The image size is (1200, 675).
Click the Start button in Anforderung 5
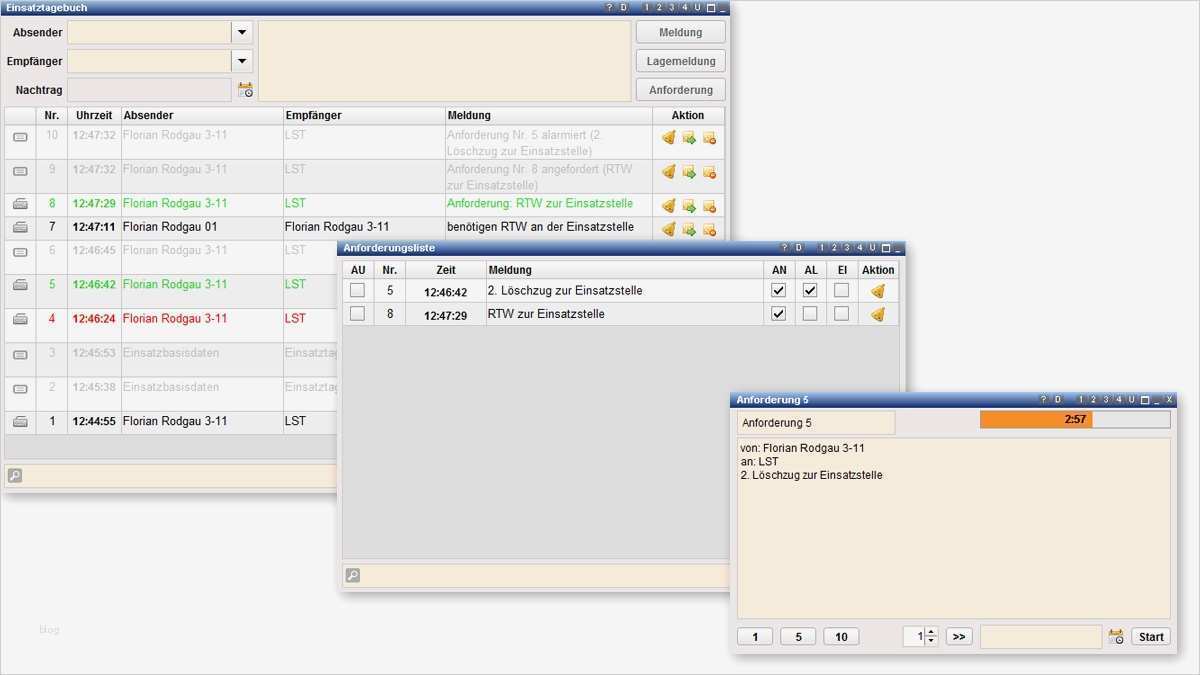[1151, 637]
